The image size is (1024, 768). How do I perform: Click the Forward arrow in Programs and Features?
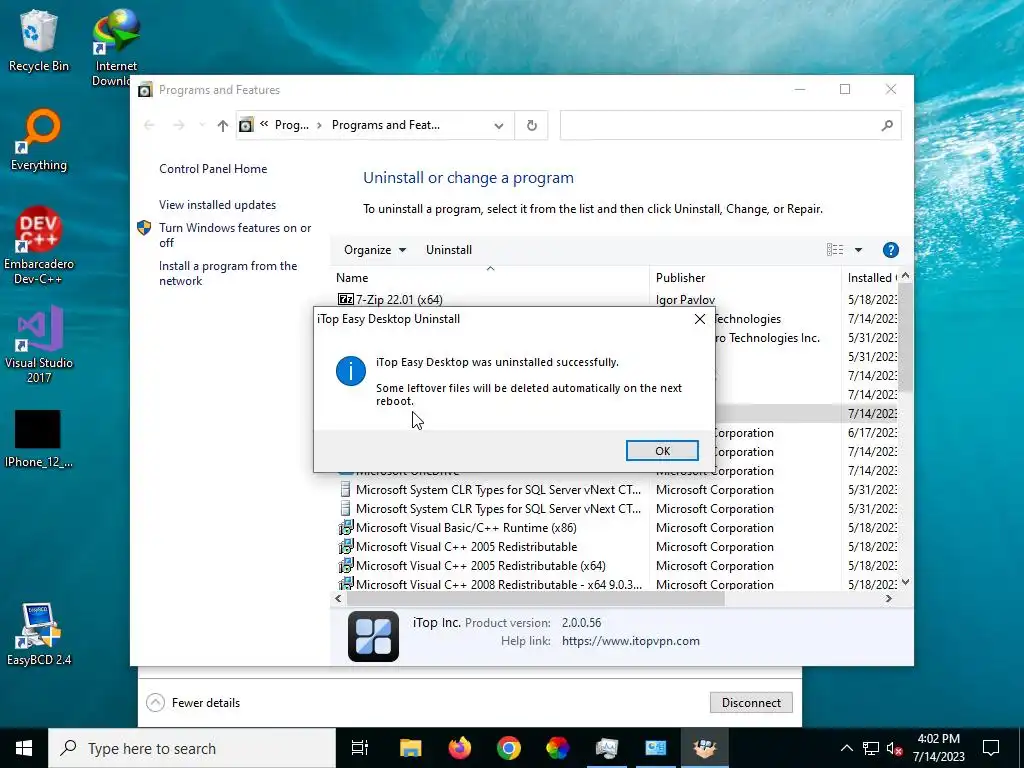coord(179,125)
